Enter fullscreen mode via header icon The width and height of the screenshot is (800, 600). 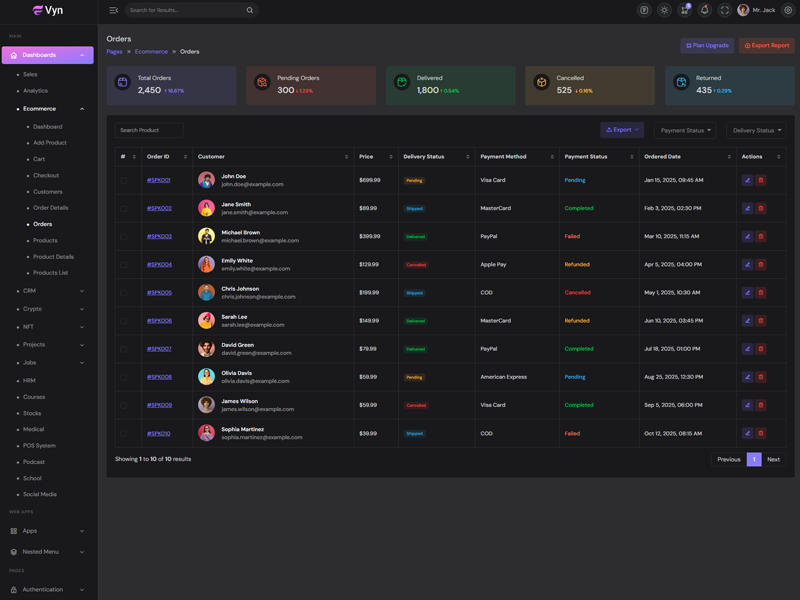coord(725,10)
